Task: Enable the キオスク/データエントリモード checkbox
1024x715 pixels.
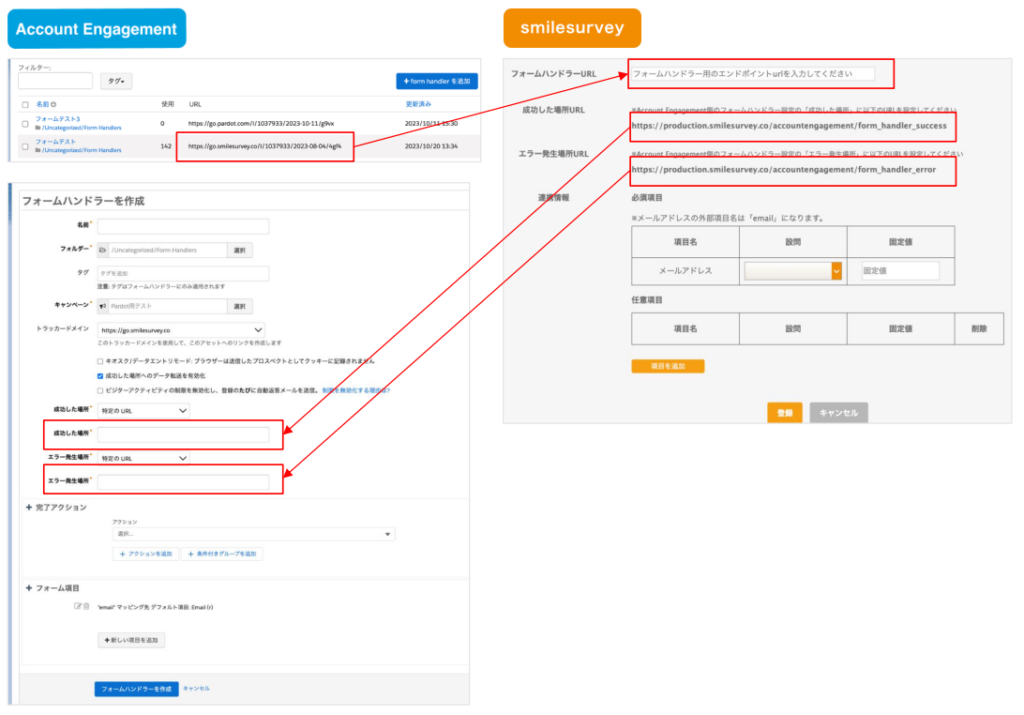Action: [100, 361]
